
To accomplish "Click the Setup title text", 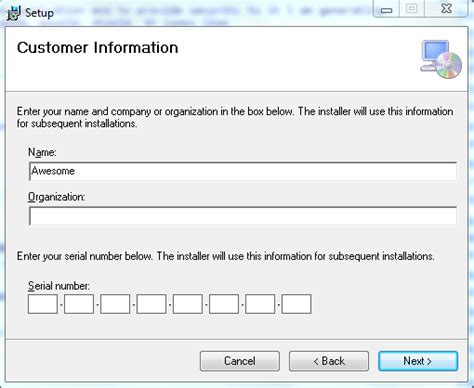I will click(39, 13).
